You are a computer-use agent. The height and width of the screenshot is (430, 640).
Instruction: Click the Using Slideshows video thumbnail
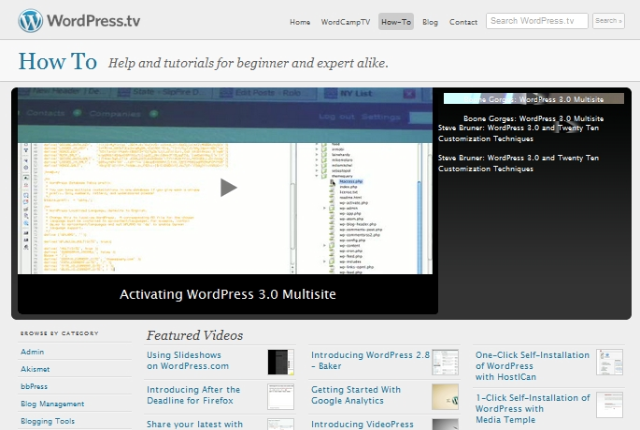281,362
